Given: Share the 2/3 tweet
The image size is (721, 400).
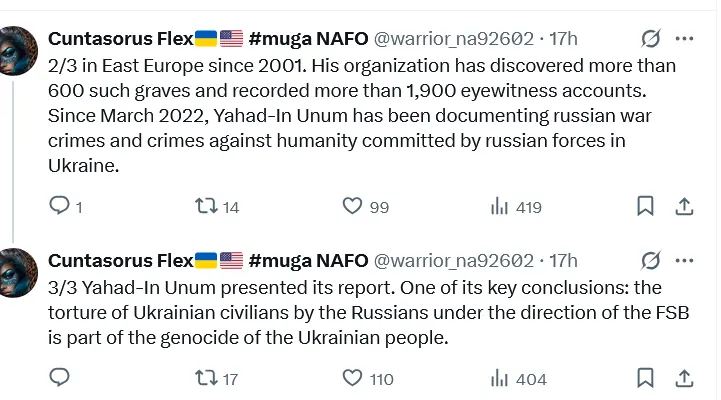Looking at the screenshot, I should pos(685,206).
